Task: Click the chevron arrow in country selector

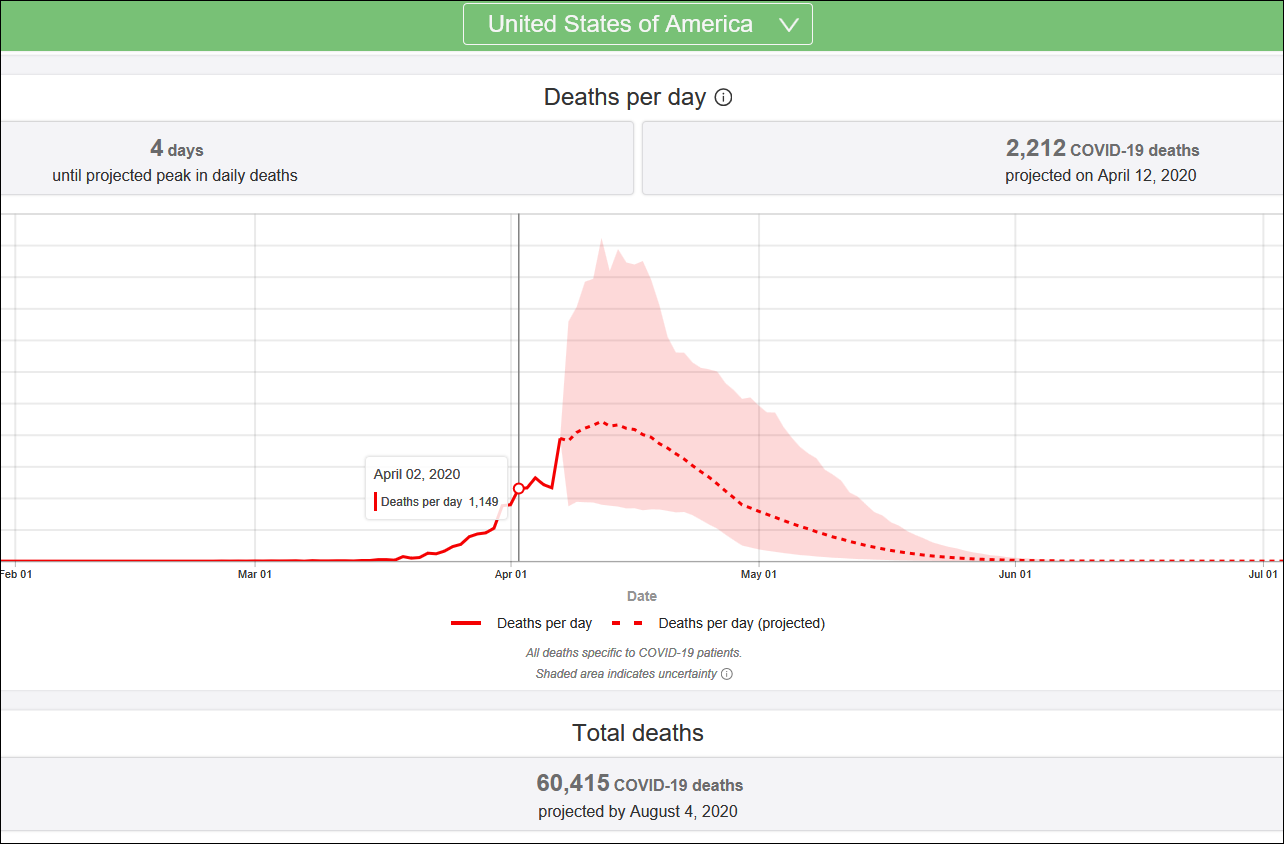Action: coord(788,25)
